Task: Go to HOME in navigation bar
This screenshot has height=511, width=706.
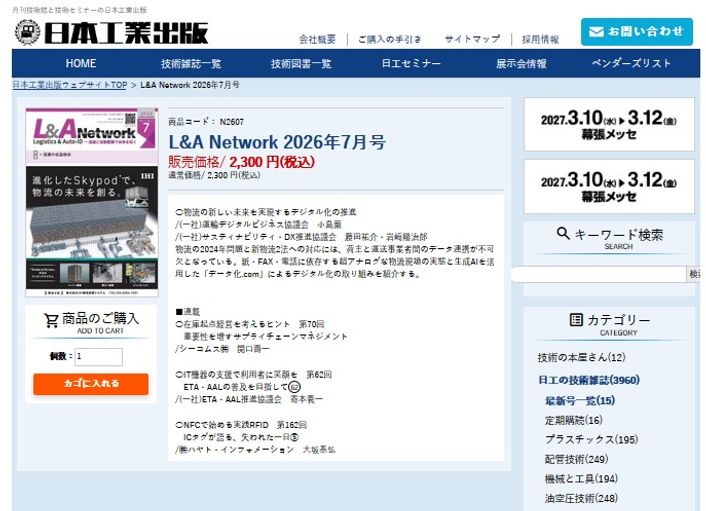Action: [81, 63]
